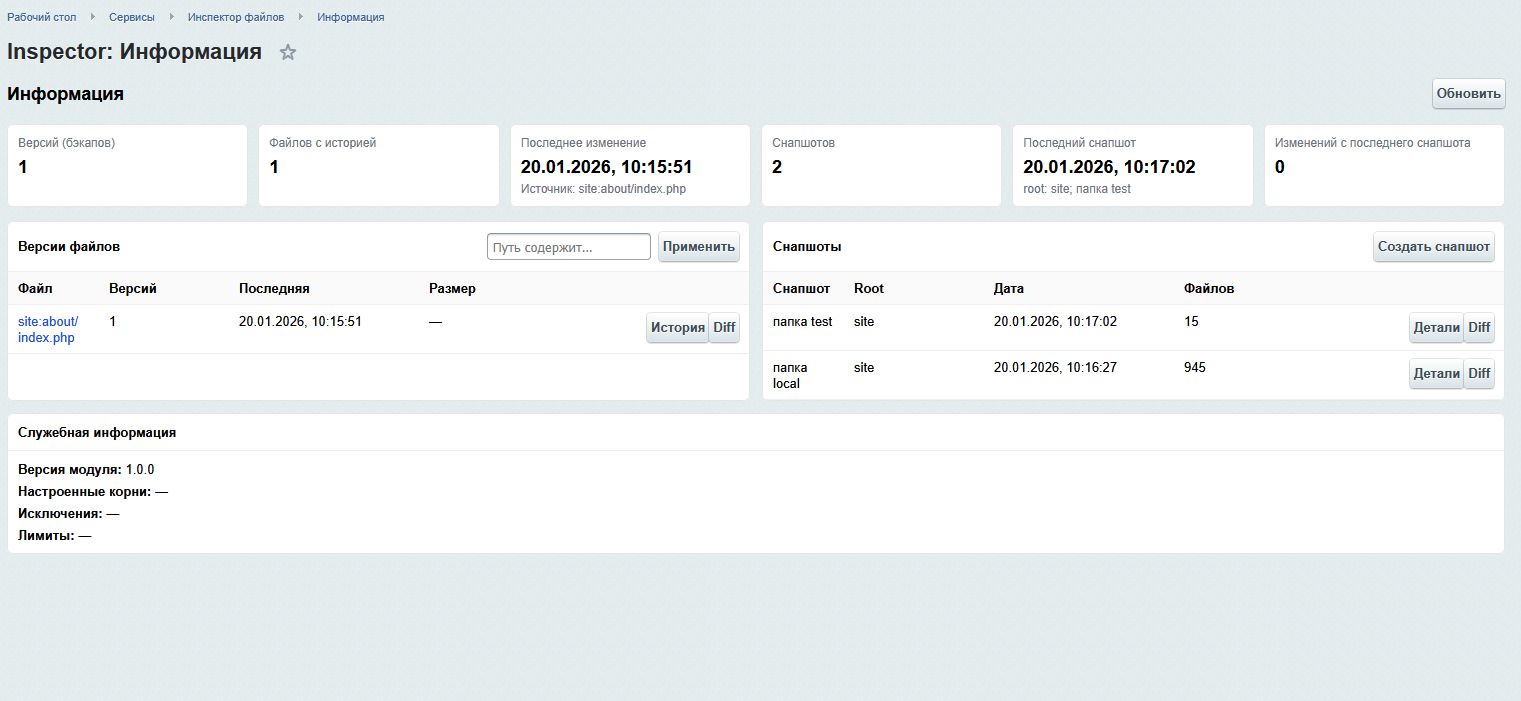1521x701 pixels.
Task: Select Информация in the breadcrumb
Action: (350, 16)
